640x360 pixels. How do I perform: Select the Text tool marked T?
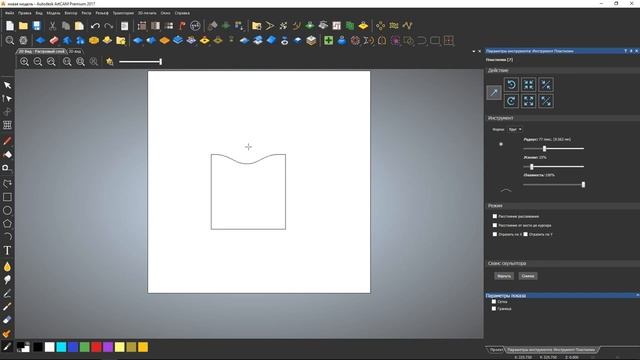point(7,251)
